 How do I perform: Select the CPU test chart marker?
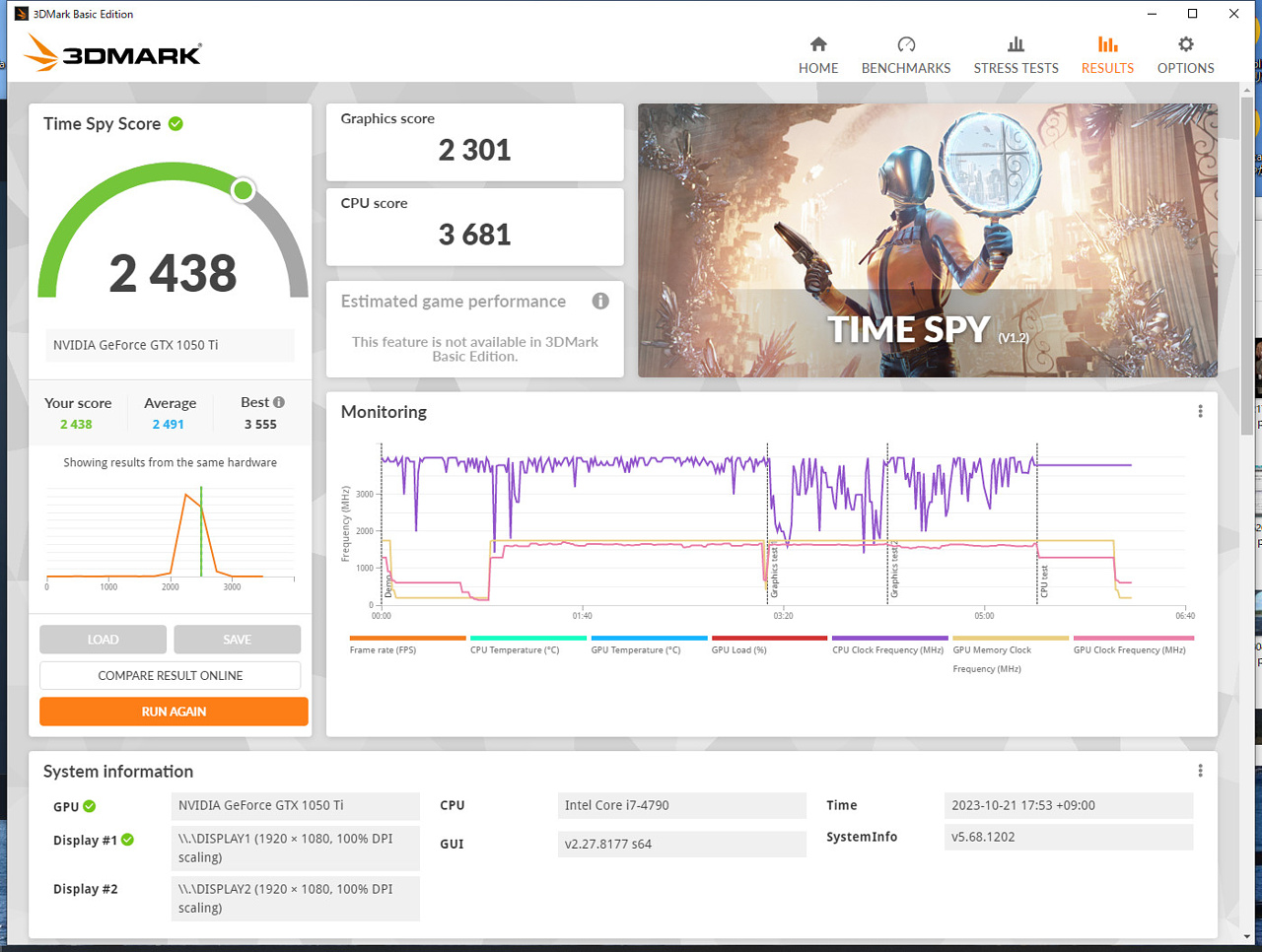pyautogui.click(x=1045, y=581)
